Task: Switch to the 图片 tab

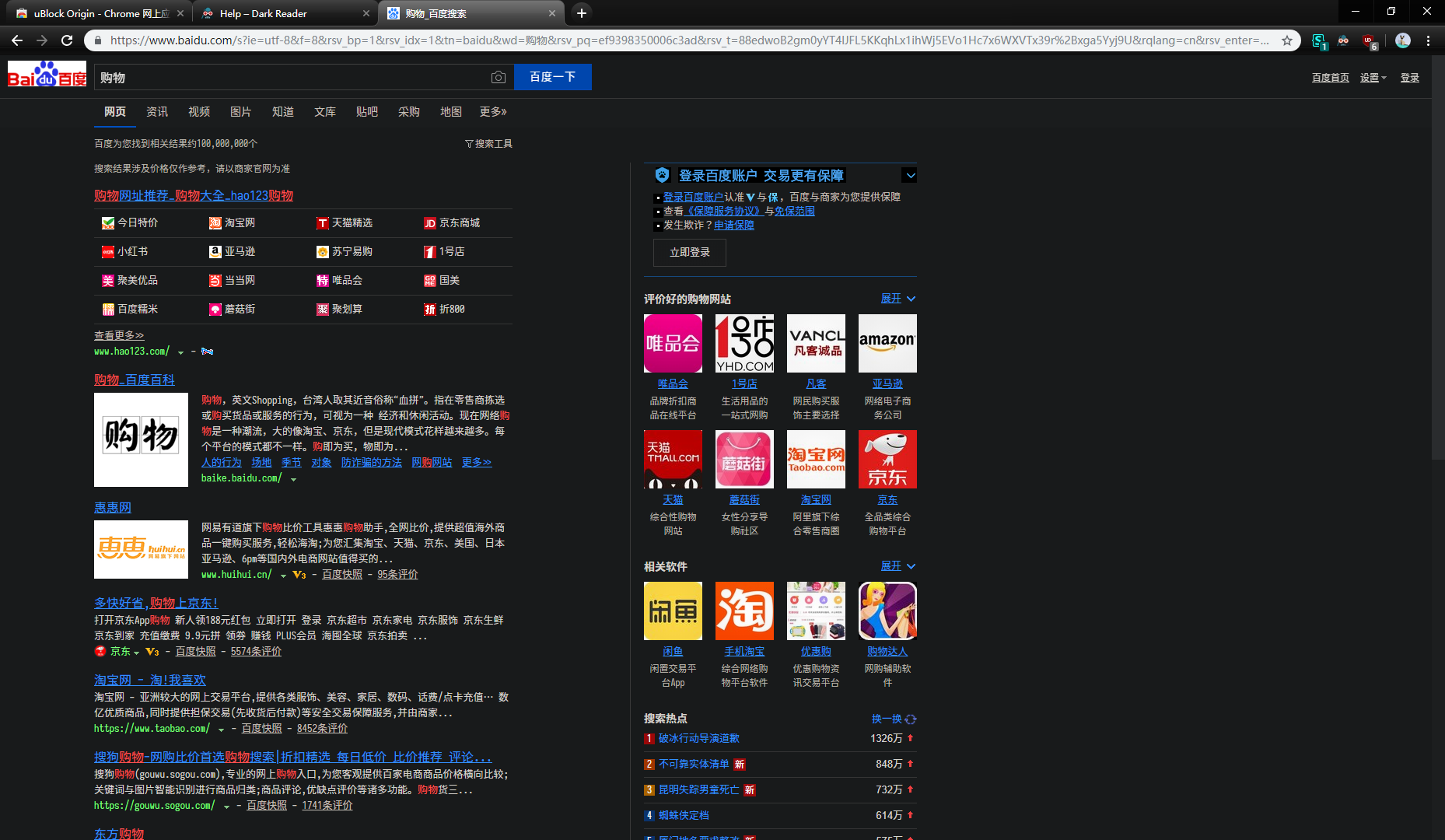Action: 241,112
